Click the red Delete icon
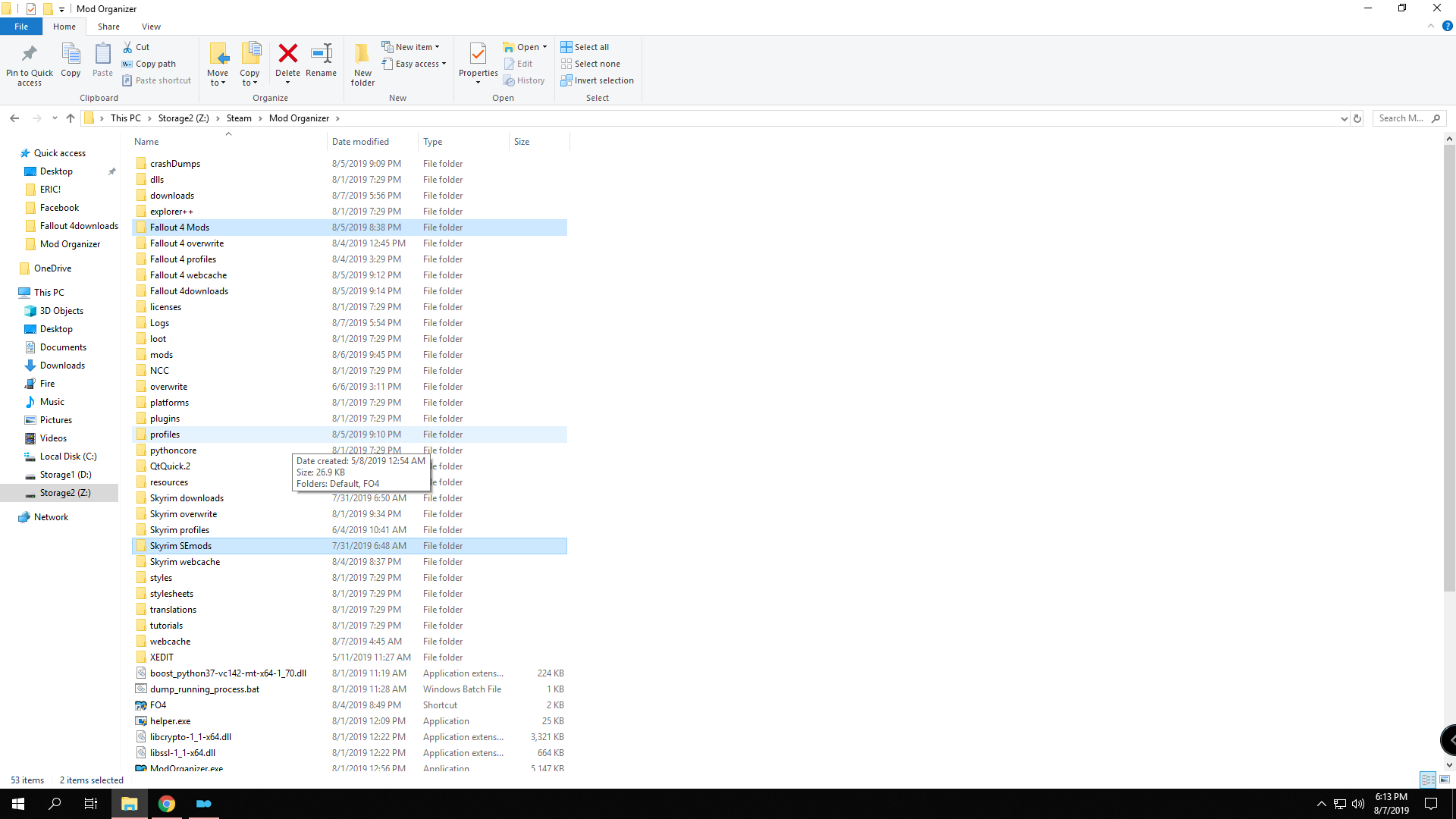 [x=287, y=53]
